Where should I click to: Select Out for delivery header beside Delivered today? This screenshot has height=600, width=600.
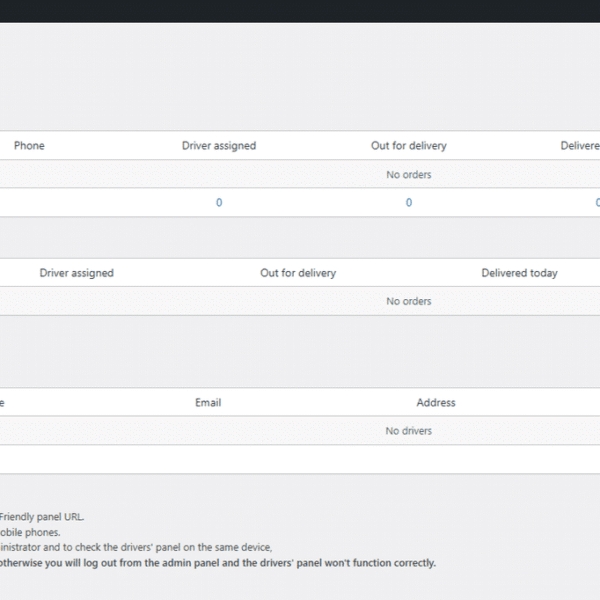(x=298, y=273)
